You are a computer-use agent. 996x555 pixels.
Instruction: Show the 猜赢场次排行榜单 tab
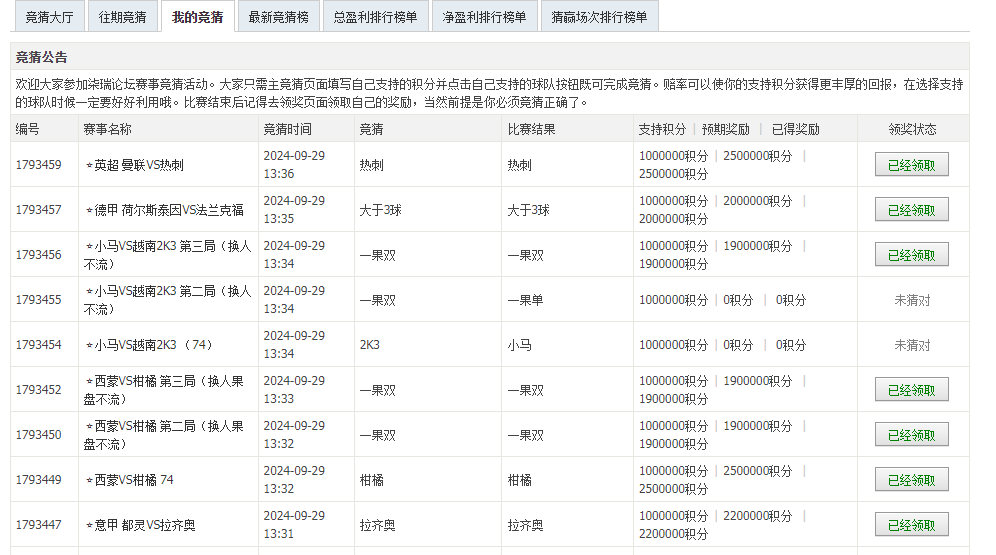[599, 17]
